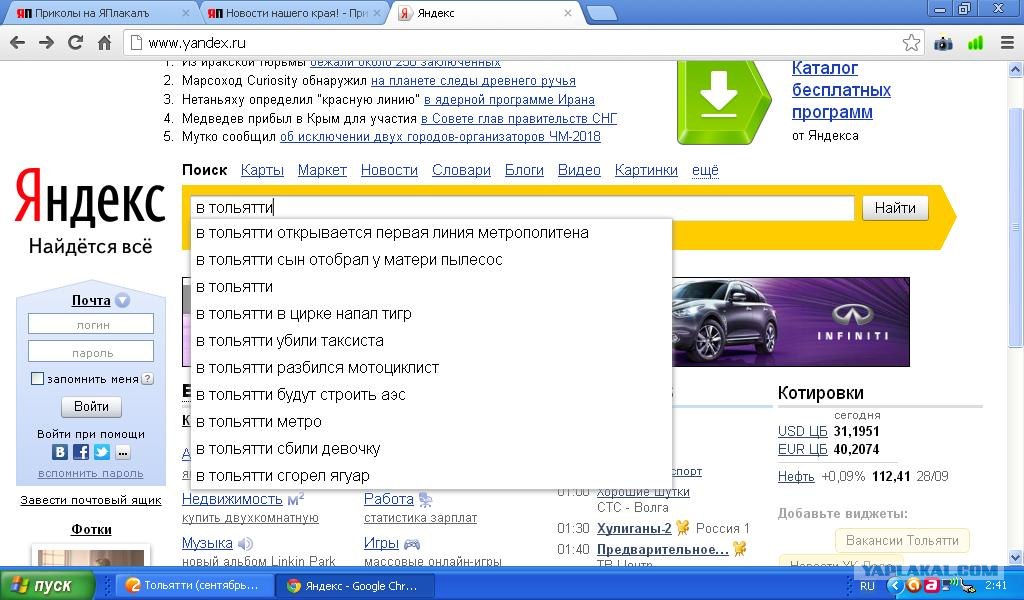Show more login services button
Screen dimensions: 1024x600
pos(123,452)
